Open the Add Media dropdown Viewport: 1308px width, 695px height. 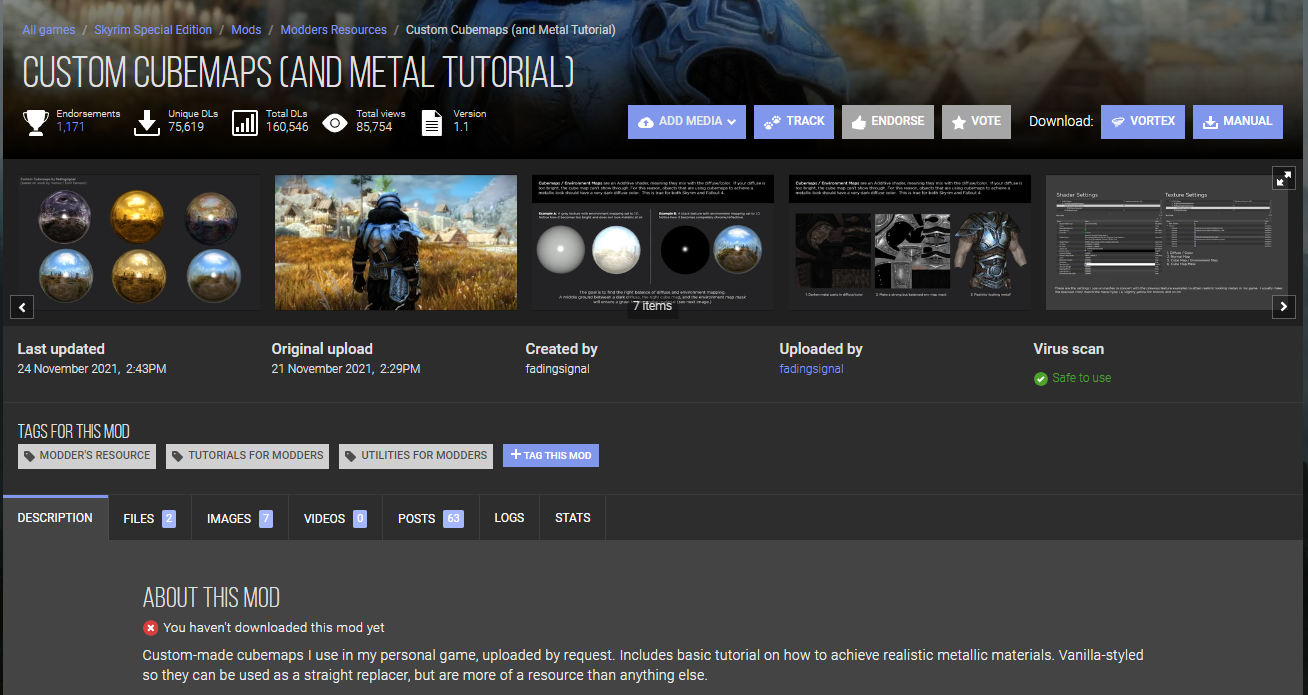(x=687, y=122)
